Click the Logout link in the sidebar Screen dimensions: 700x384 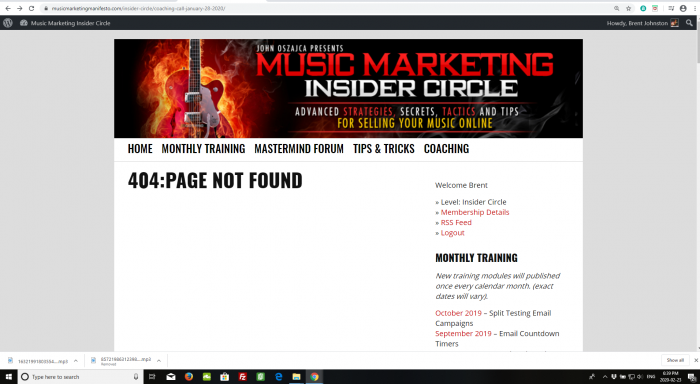click(x=453, y=233)
